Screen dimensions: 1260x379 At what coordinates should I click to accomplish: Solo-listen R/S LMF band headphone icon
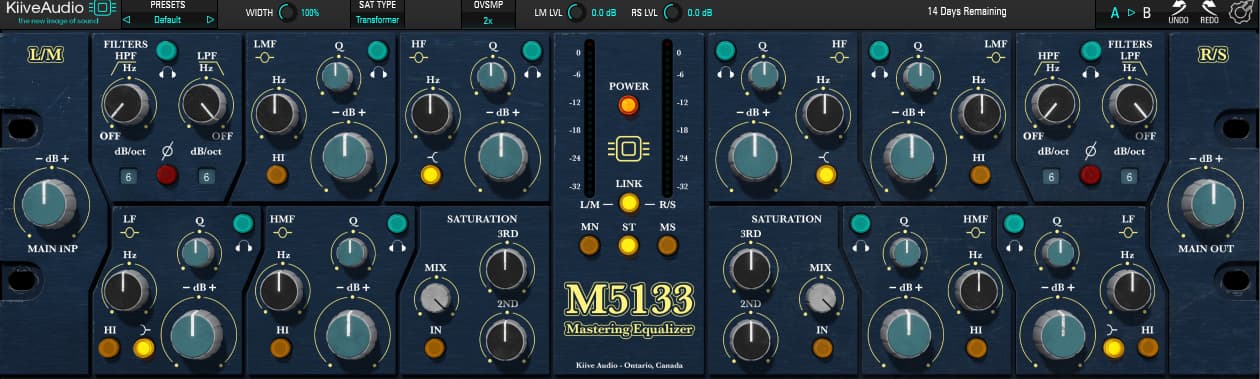(879, 73)
